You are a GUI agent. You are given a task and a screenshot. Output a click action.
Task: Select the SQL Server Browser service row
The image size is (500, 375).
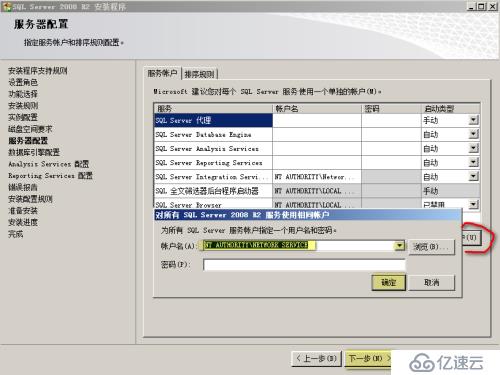(x=213, y=204)
